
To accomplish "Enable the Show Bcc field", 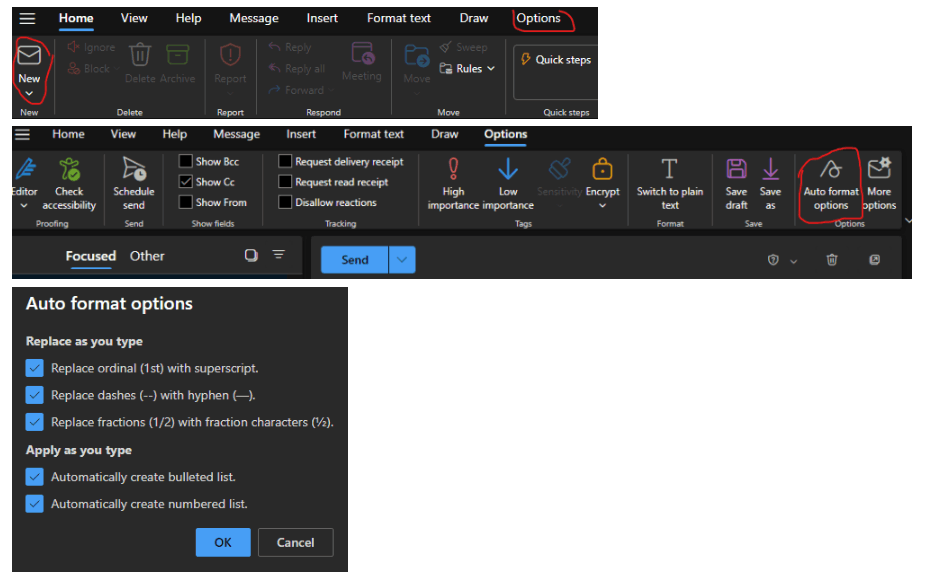I will pos(184,161).
